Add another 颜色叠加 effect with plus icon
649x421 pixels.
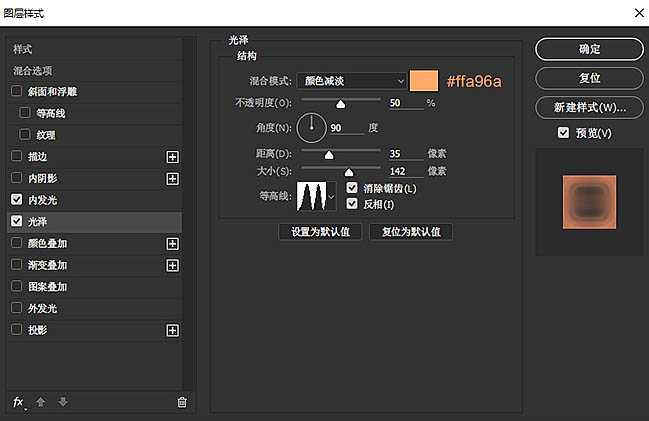(x=172, y=244)
